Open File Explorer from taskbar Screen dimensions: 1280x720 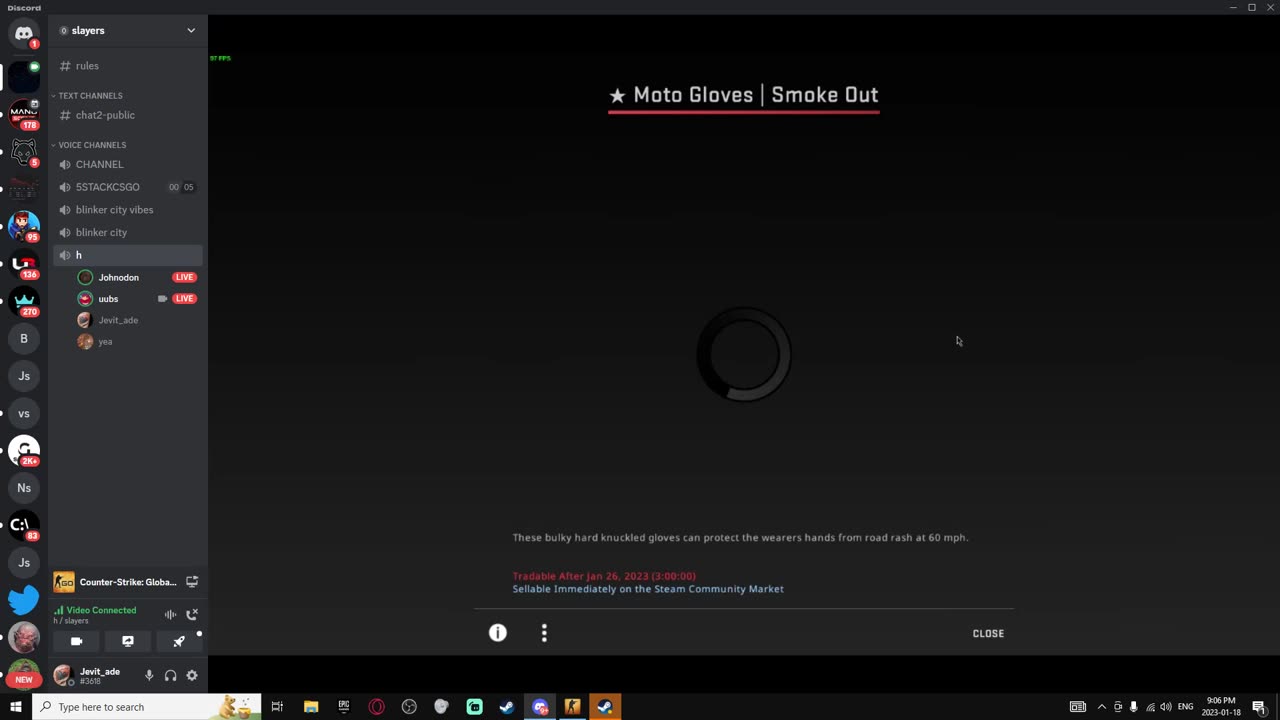311,707
